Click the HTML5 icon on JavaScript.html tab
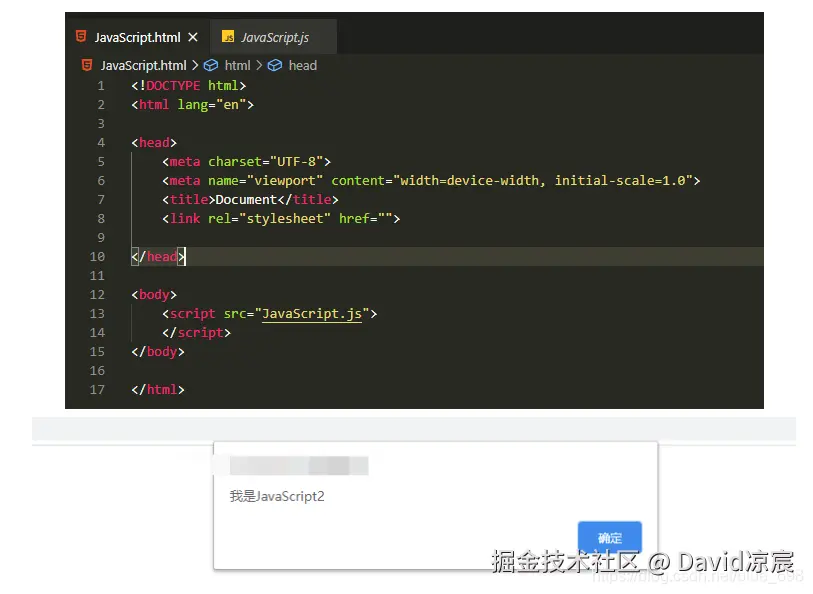 tap(81, 36)
